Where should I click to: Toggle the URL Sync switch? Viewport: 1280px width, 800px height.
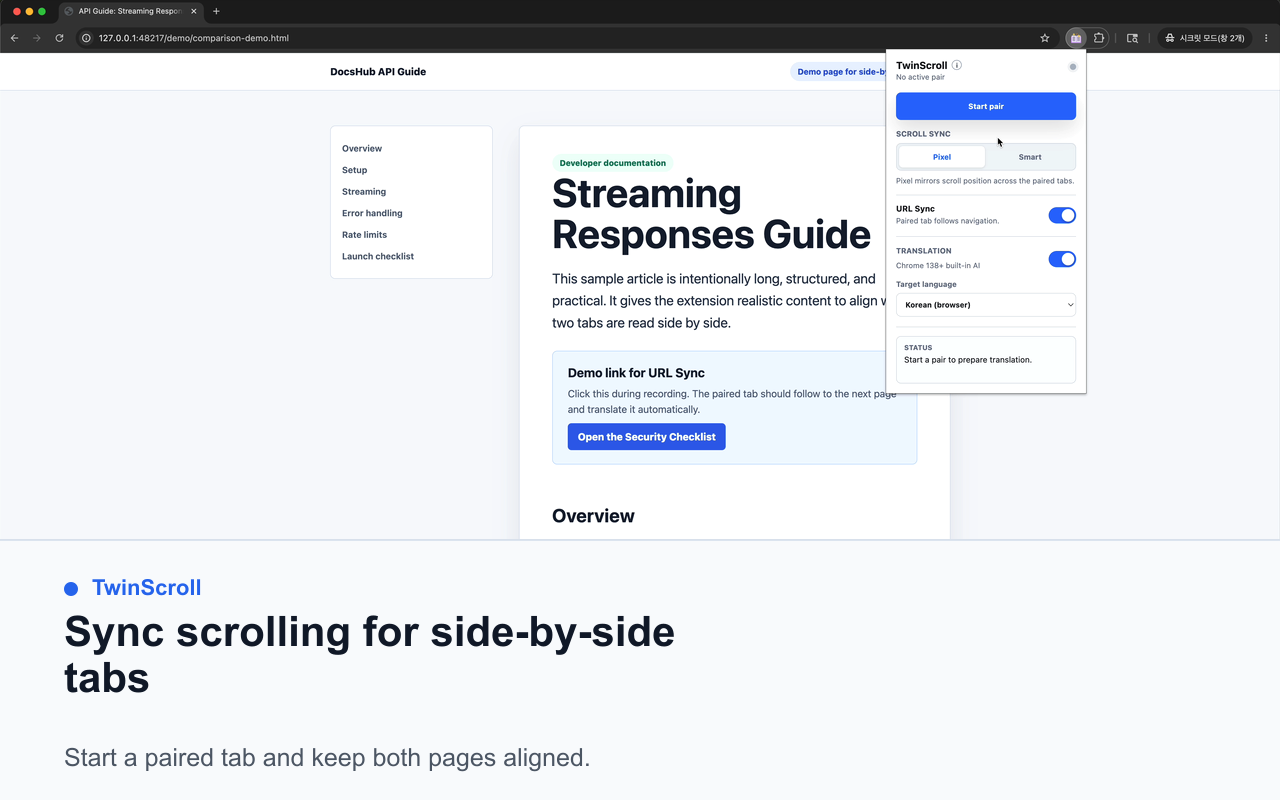[1062, 215]
